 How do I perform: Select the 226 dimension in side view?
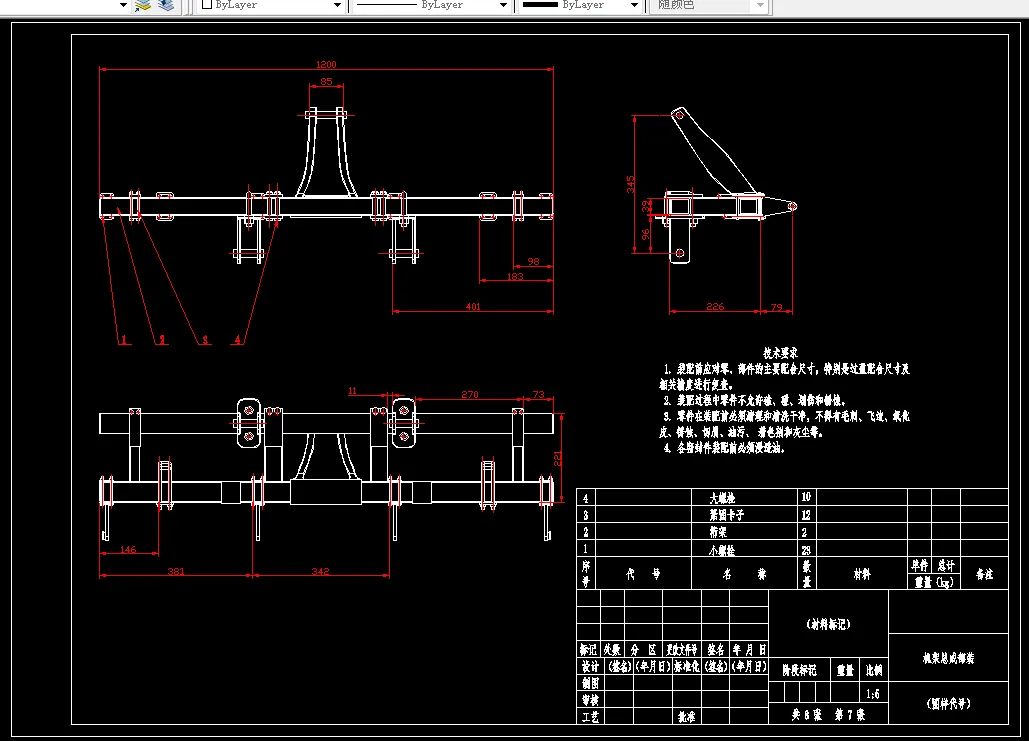(715, 307)
